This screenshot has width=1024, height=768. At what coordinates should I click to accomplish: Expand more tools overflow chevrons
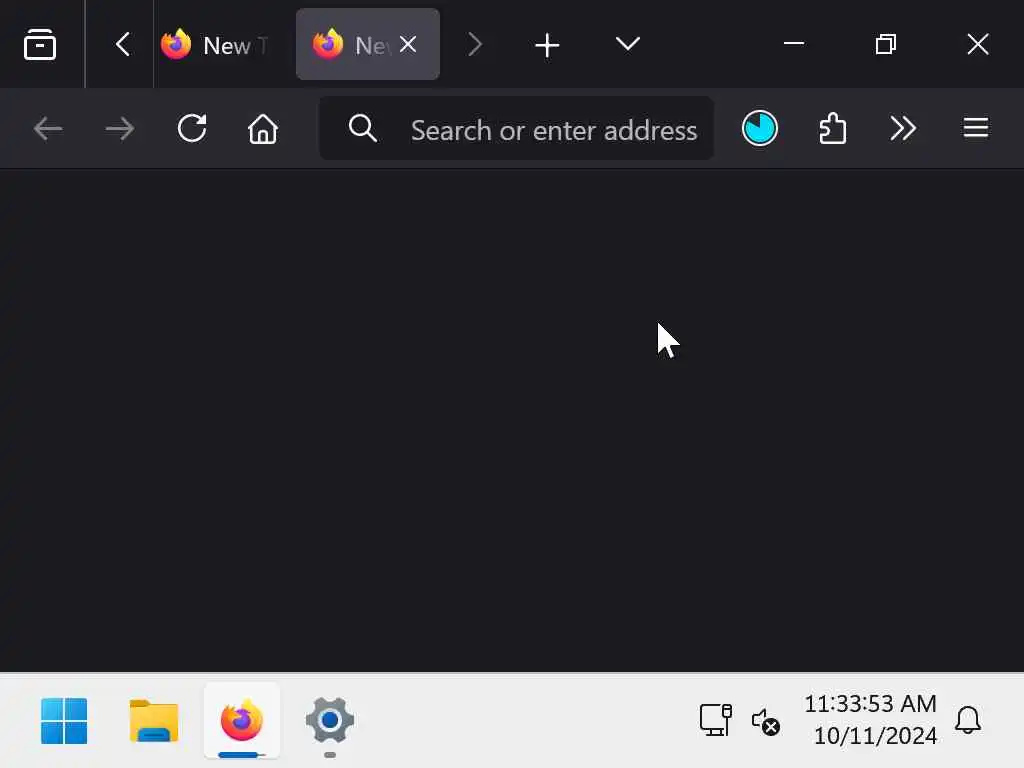[x=903, y=128]
